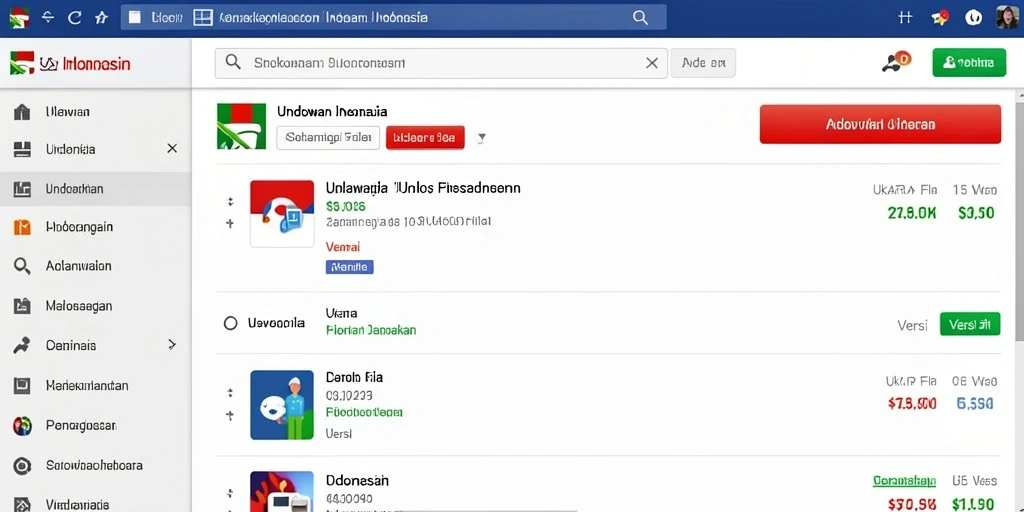The width and height of the screenshot is (1024, 512).
Task: Click upper stepper arrow on Daroln Fila row
Action: pyautogui.click(x=230, y=393)
